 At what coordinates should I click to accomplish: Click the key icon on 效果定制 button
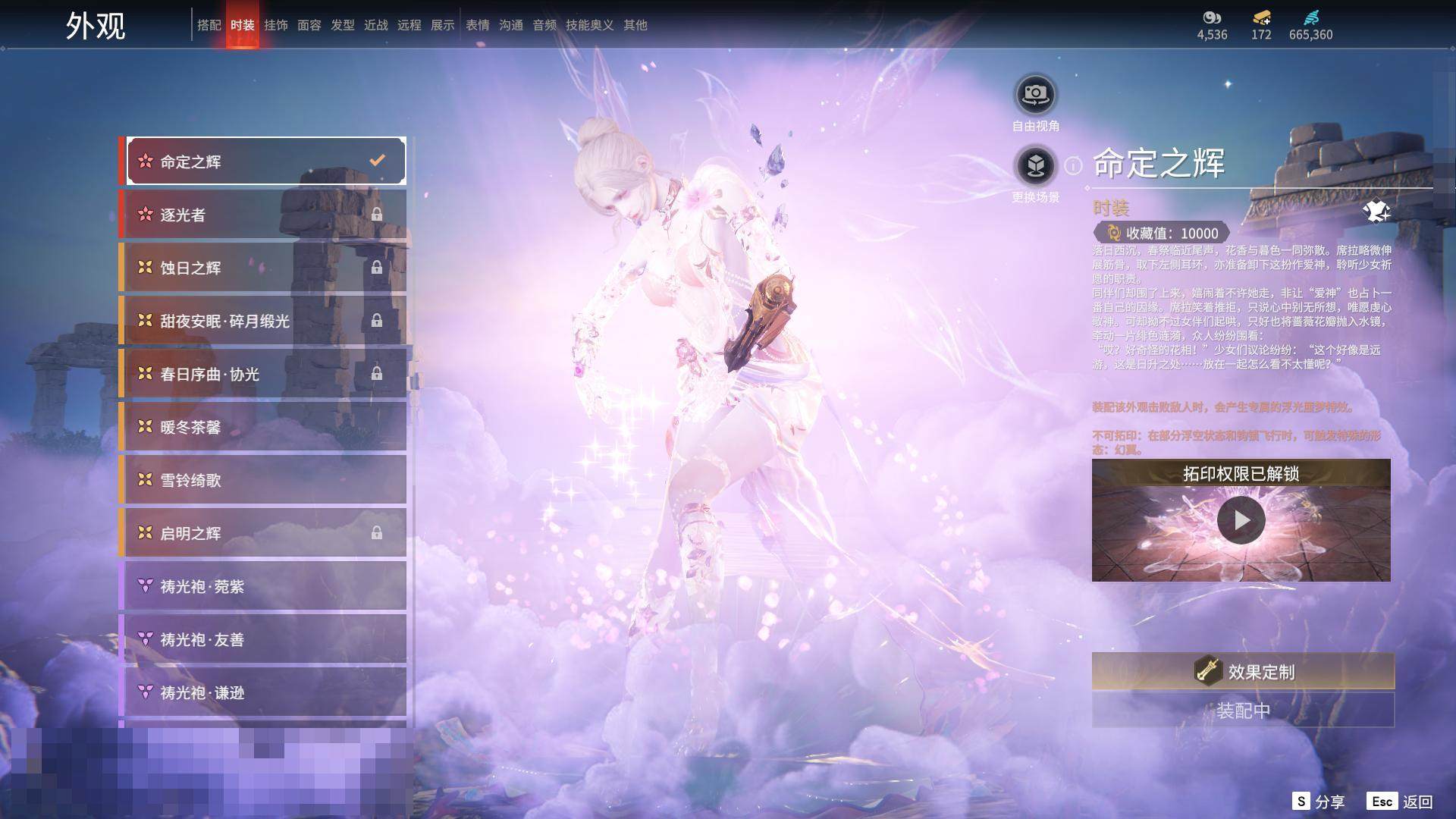click(x=1207, y=671)
